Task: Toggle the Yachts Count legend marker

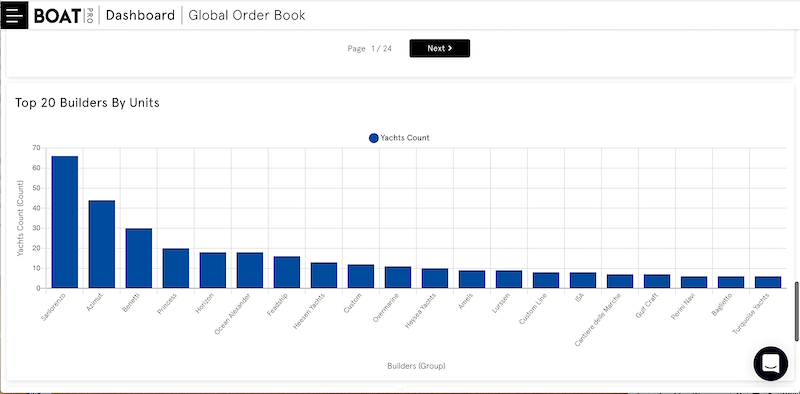Action: pos(373,138)
